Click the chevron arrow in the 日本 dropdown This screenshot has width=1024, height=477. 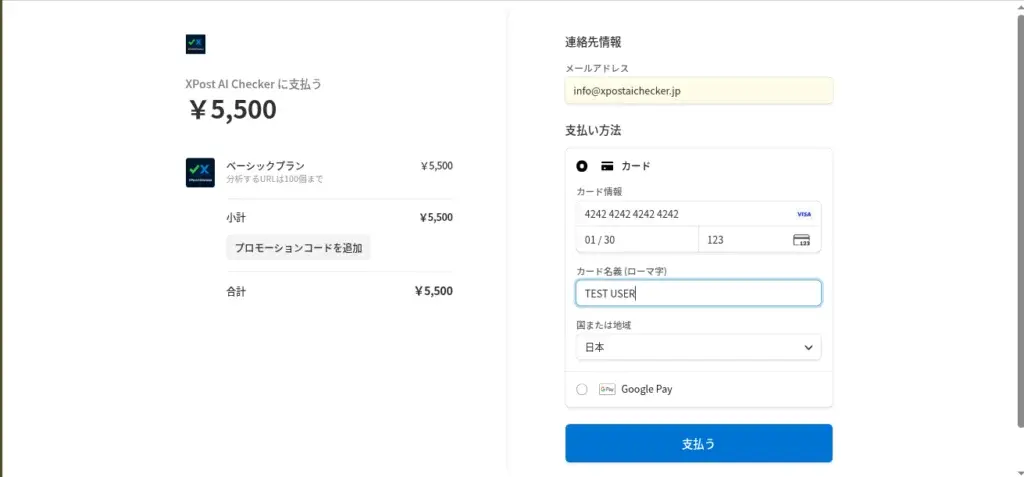pyautogui.click(x=808, y=347)
